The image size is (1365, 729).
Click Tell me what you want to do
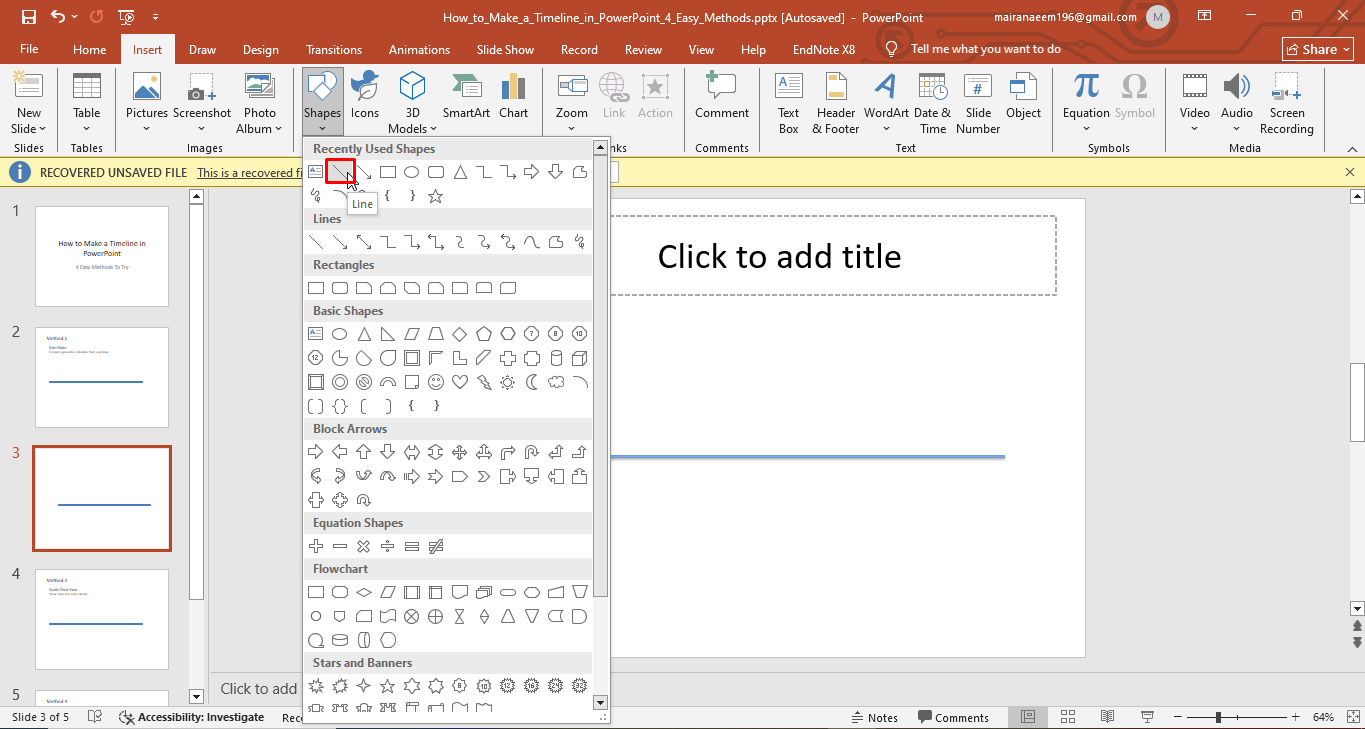(x=985, y=49)
